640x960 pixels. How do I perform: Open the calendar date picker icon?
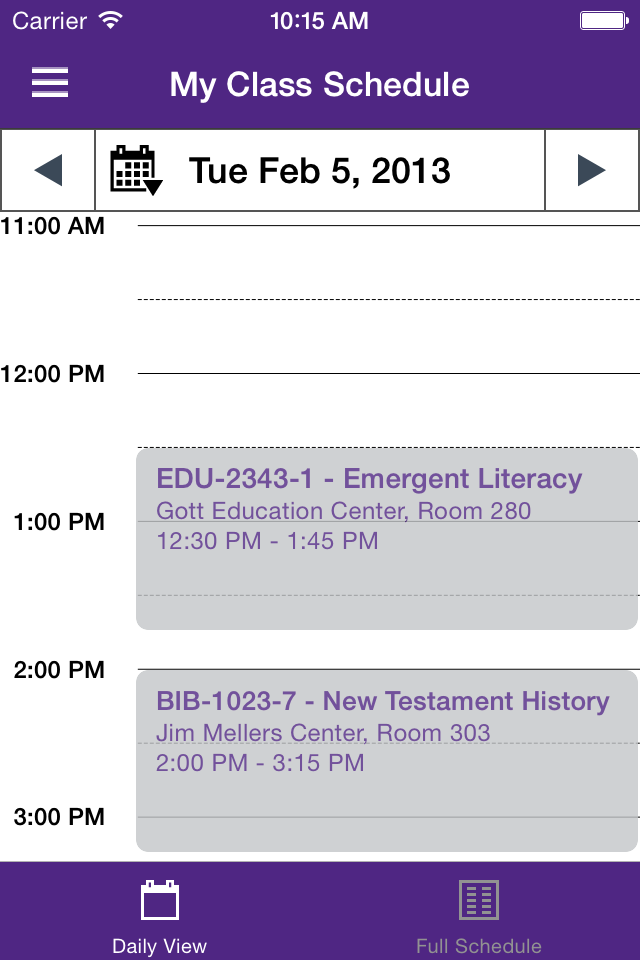tap(135, 170)
